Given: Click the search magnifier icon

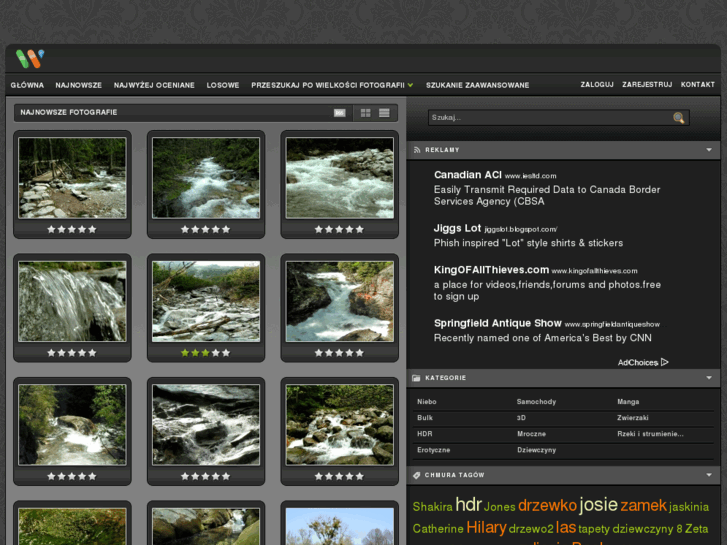Looking at the screenshot, I should click(x=679, y=118).
